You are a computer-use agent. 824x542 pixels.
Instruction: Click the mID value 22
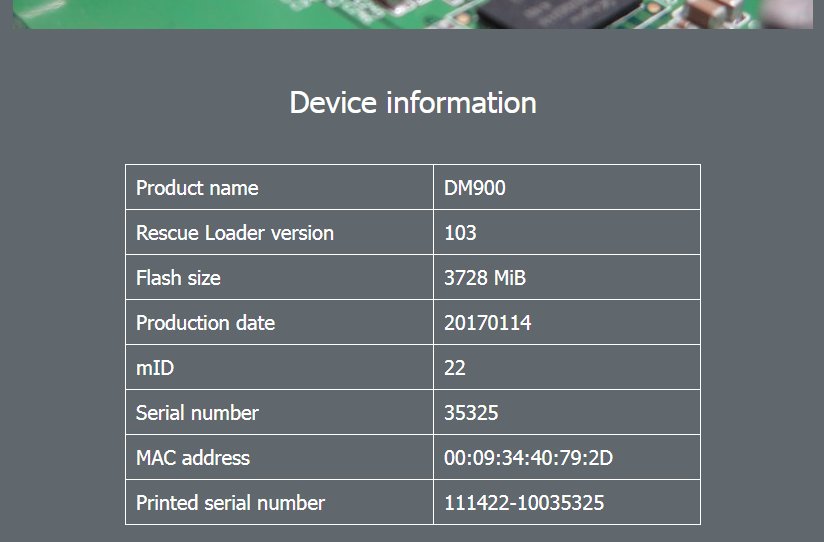click(x=455, y=368)
